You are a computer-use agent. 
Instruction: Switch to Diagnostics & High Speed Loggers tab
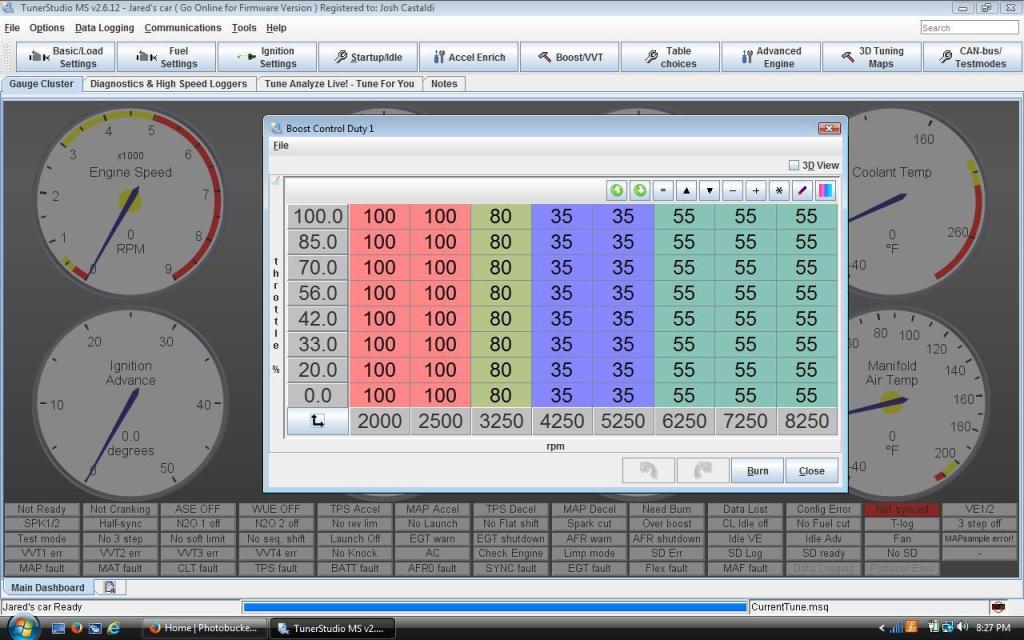pyautogui.click(x=168, y=84)
